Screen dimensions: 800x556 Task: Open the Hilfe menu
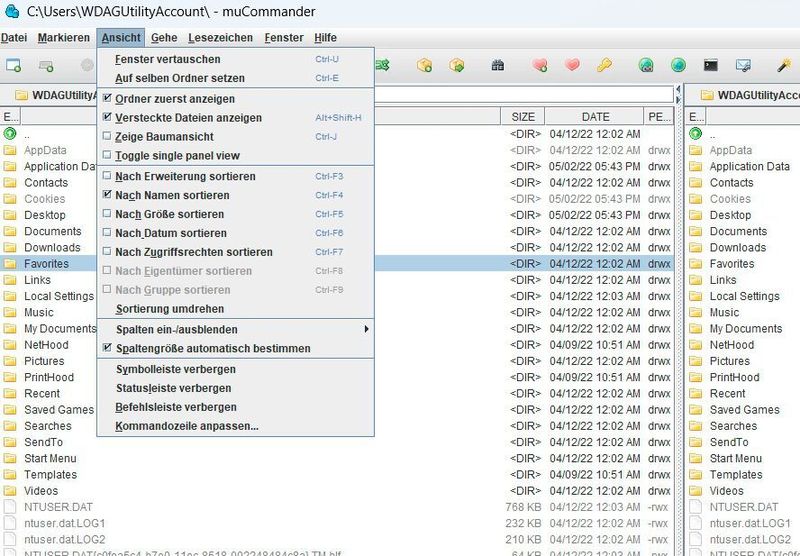click(325, 37)
